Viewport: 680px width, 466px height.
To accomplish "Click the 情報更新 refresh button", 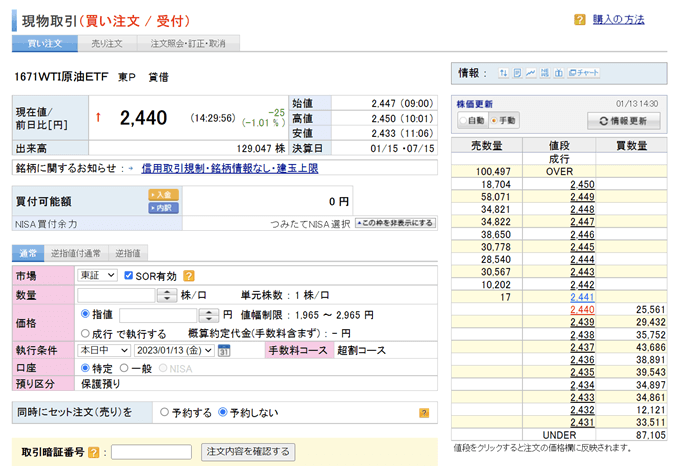I will pyautogui.click(x=623, y=120).
